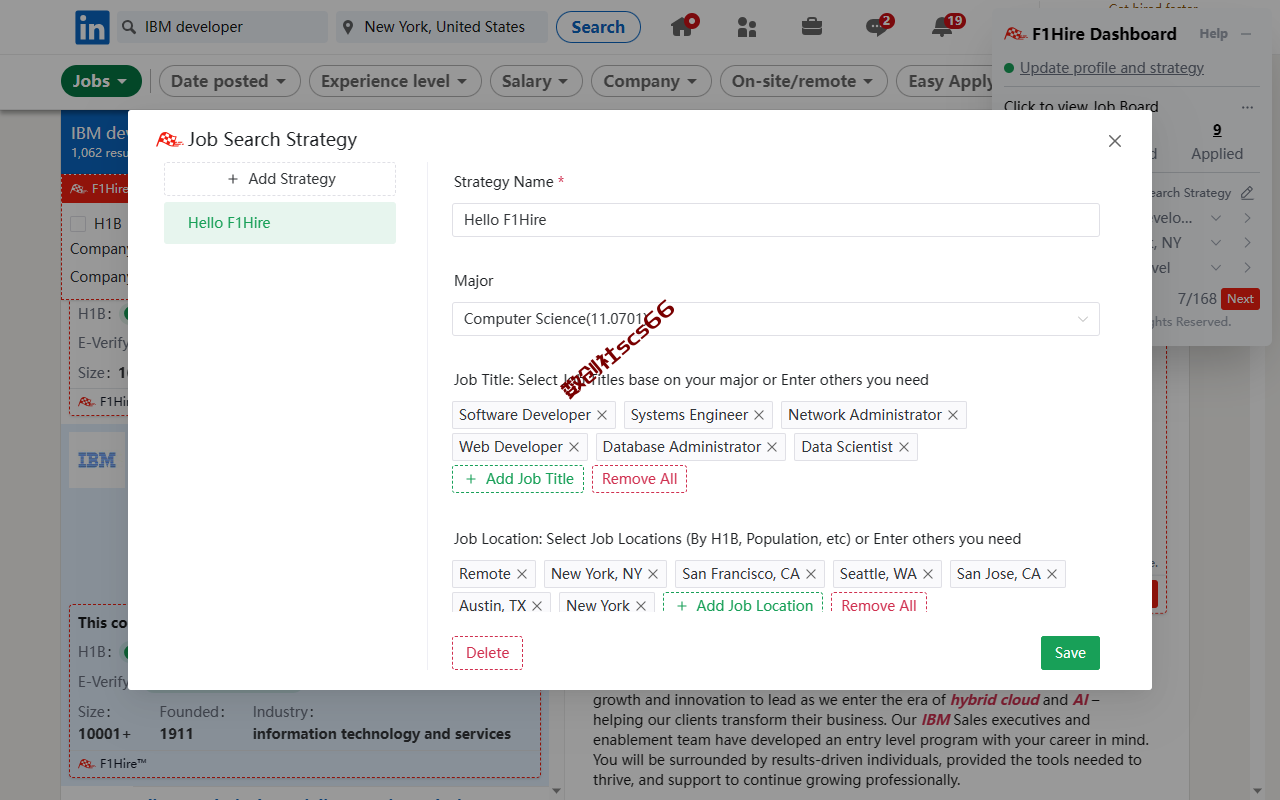Go to Next job in dashboard

pos(1240,299)
